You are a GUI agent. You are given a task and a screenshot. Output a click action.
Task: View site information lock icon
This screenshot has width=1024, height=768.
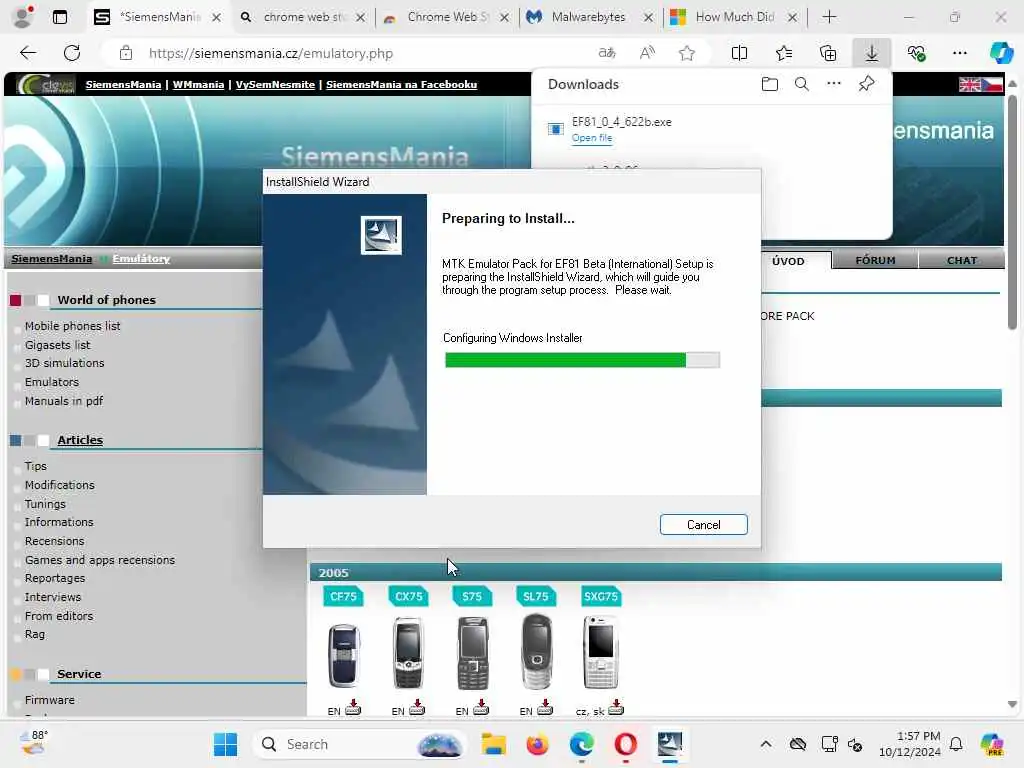(x=125, y=53)
